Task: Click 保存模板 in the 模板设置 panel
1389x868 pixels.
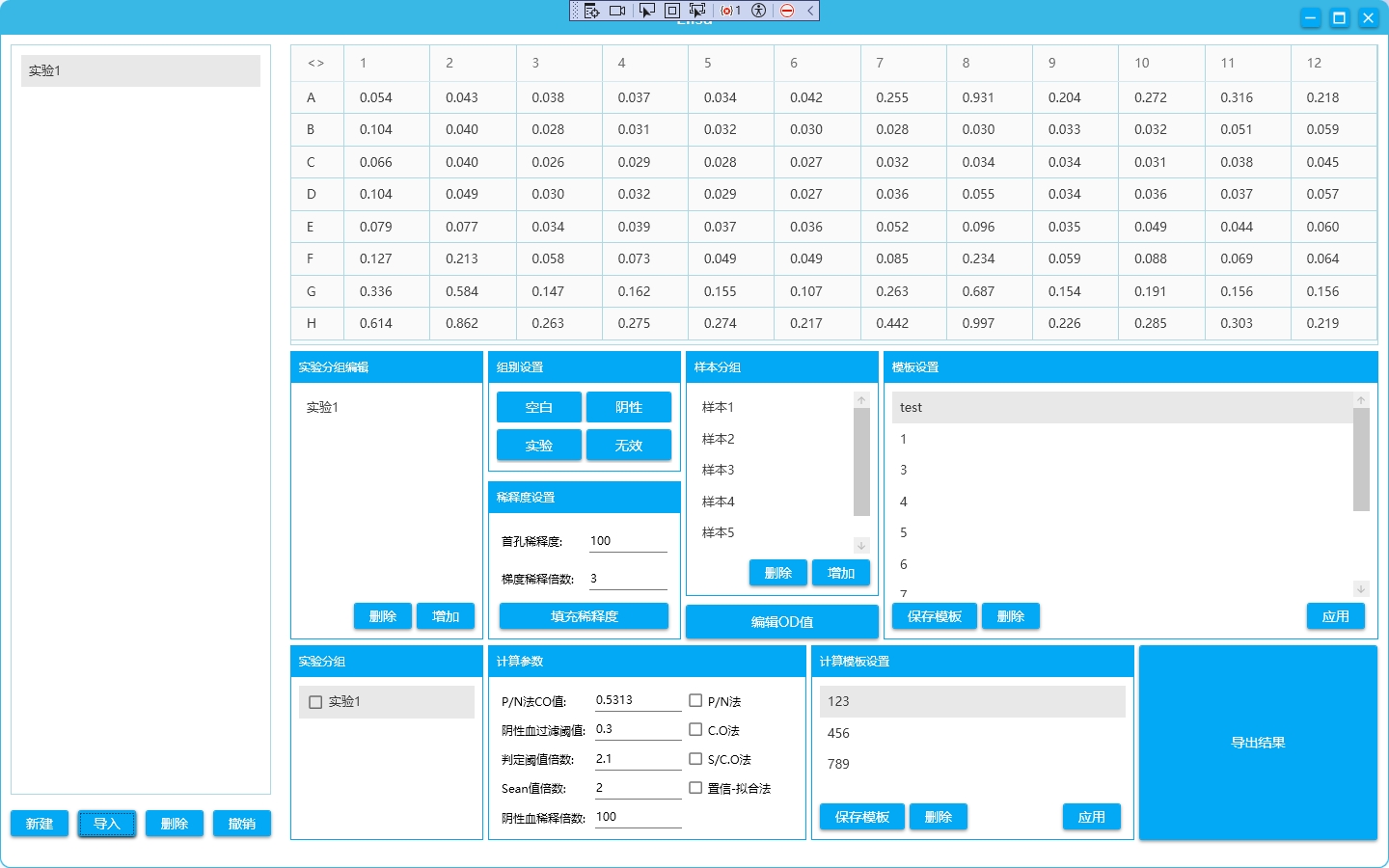Action: (935, 616)
